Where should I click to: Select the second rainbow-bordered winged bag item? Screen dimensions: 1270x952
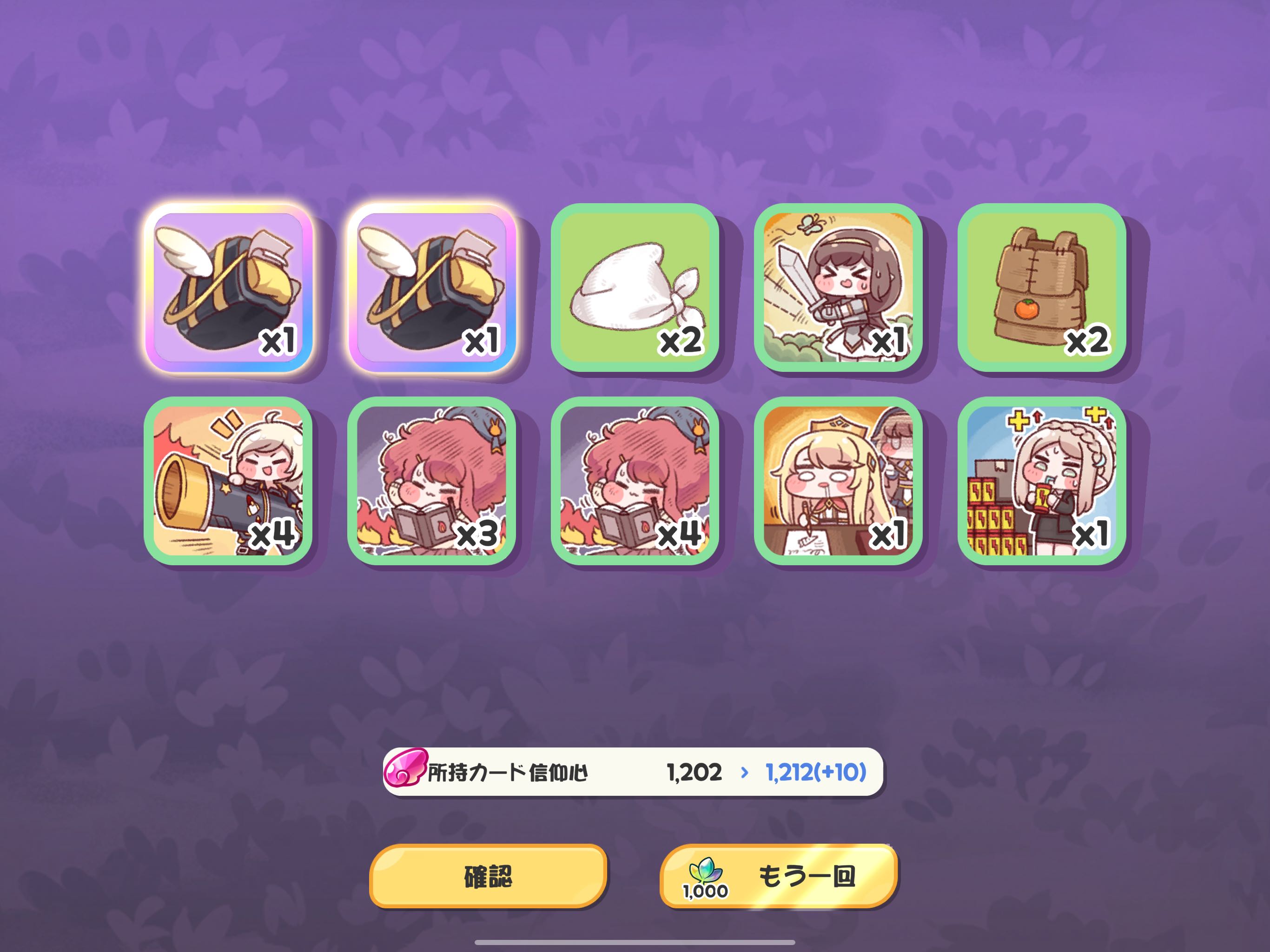(x=432, y=288)
